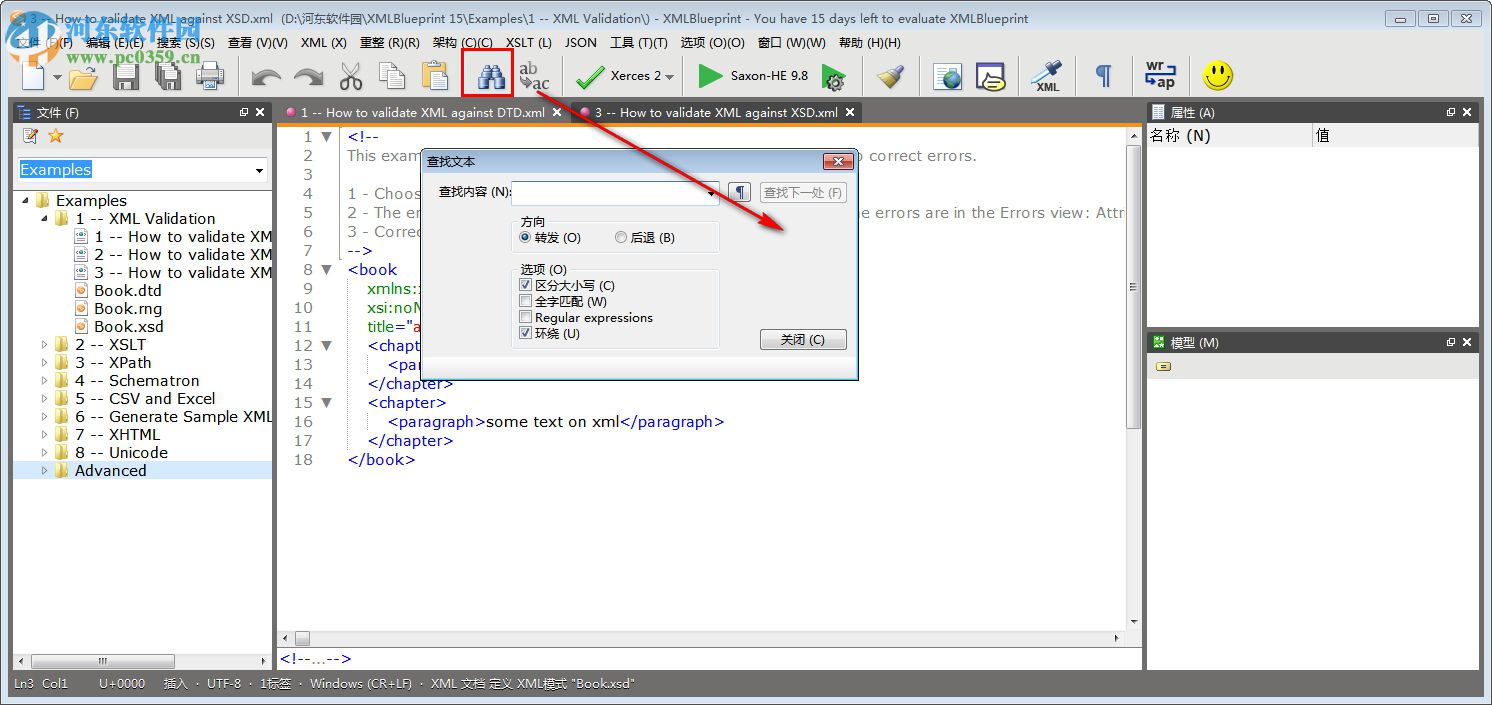The width and height of the screenshot is (1492, 705).
Task: Click the broom cleanup toolbar icon
Action: 890,75
